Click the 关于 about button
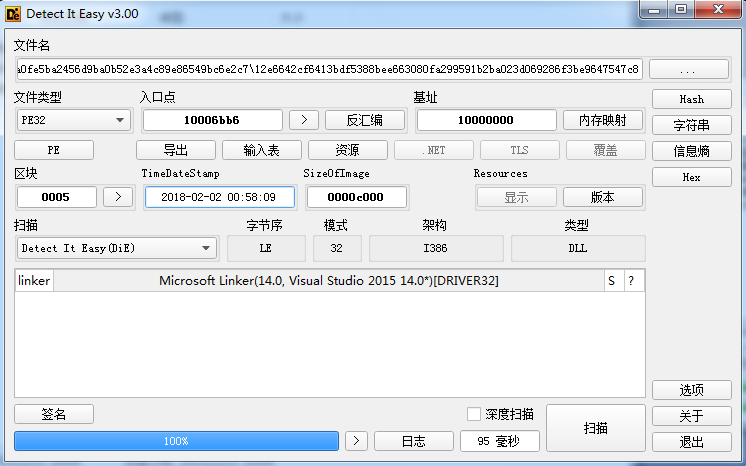 coord(691,416)
